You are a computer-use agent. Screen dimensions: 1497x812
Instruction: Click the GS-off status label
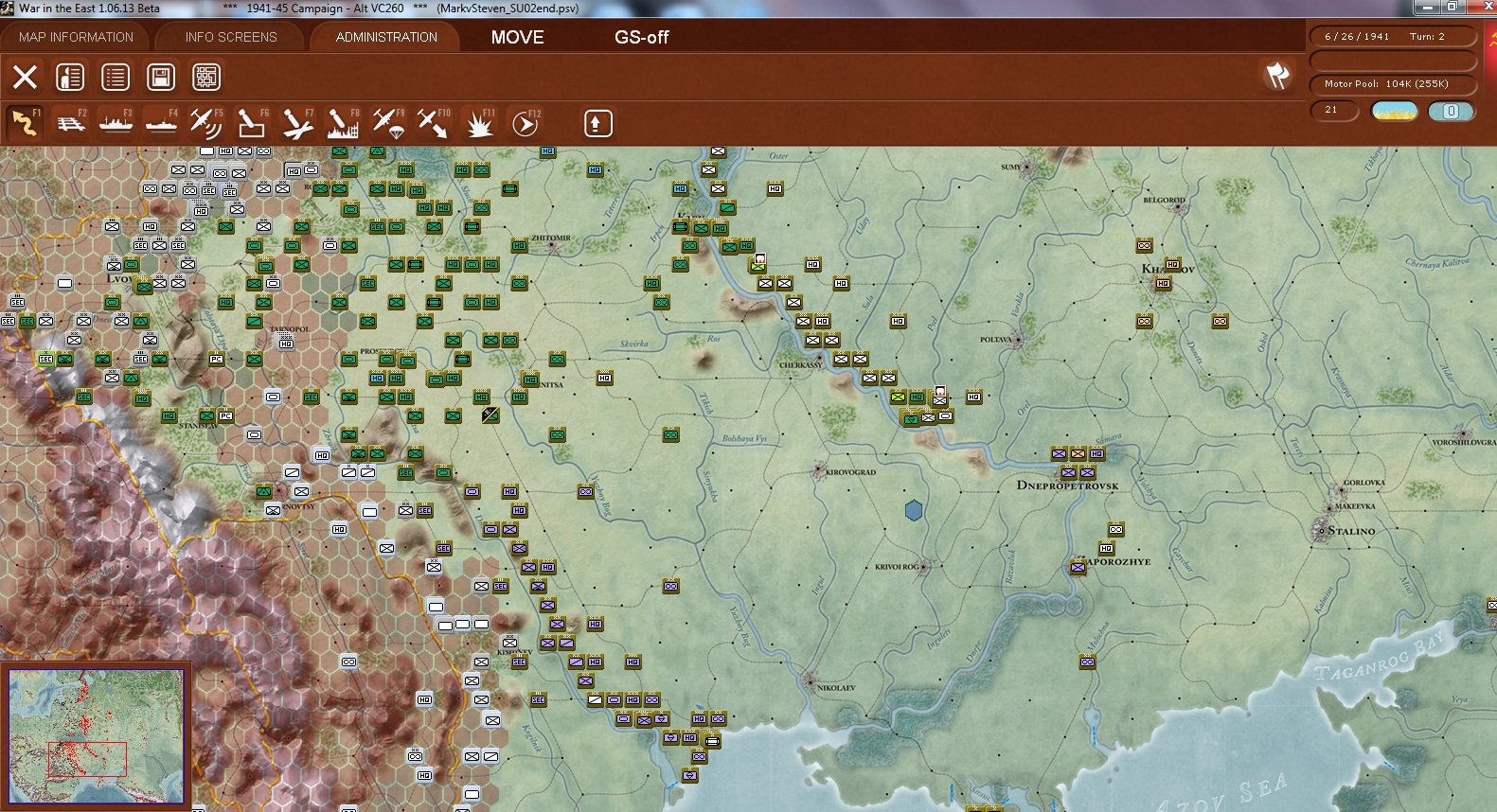pos(642,37)
